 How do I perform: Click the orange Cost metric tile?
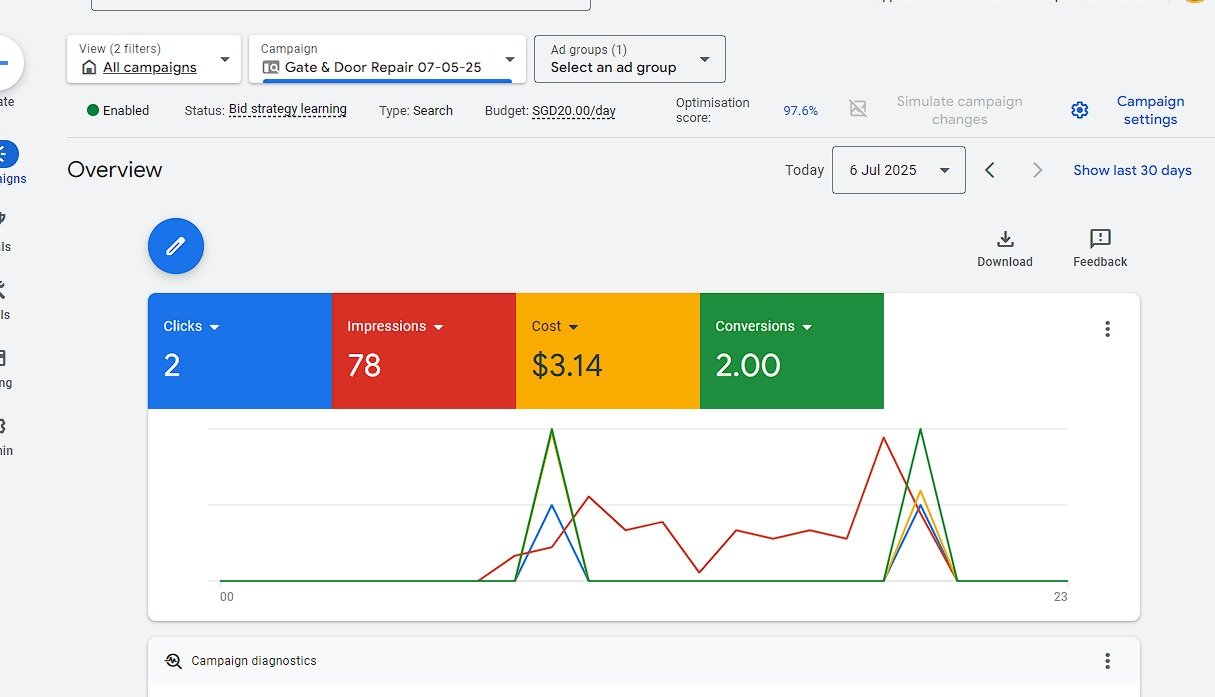point(608,351)
